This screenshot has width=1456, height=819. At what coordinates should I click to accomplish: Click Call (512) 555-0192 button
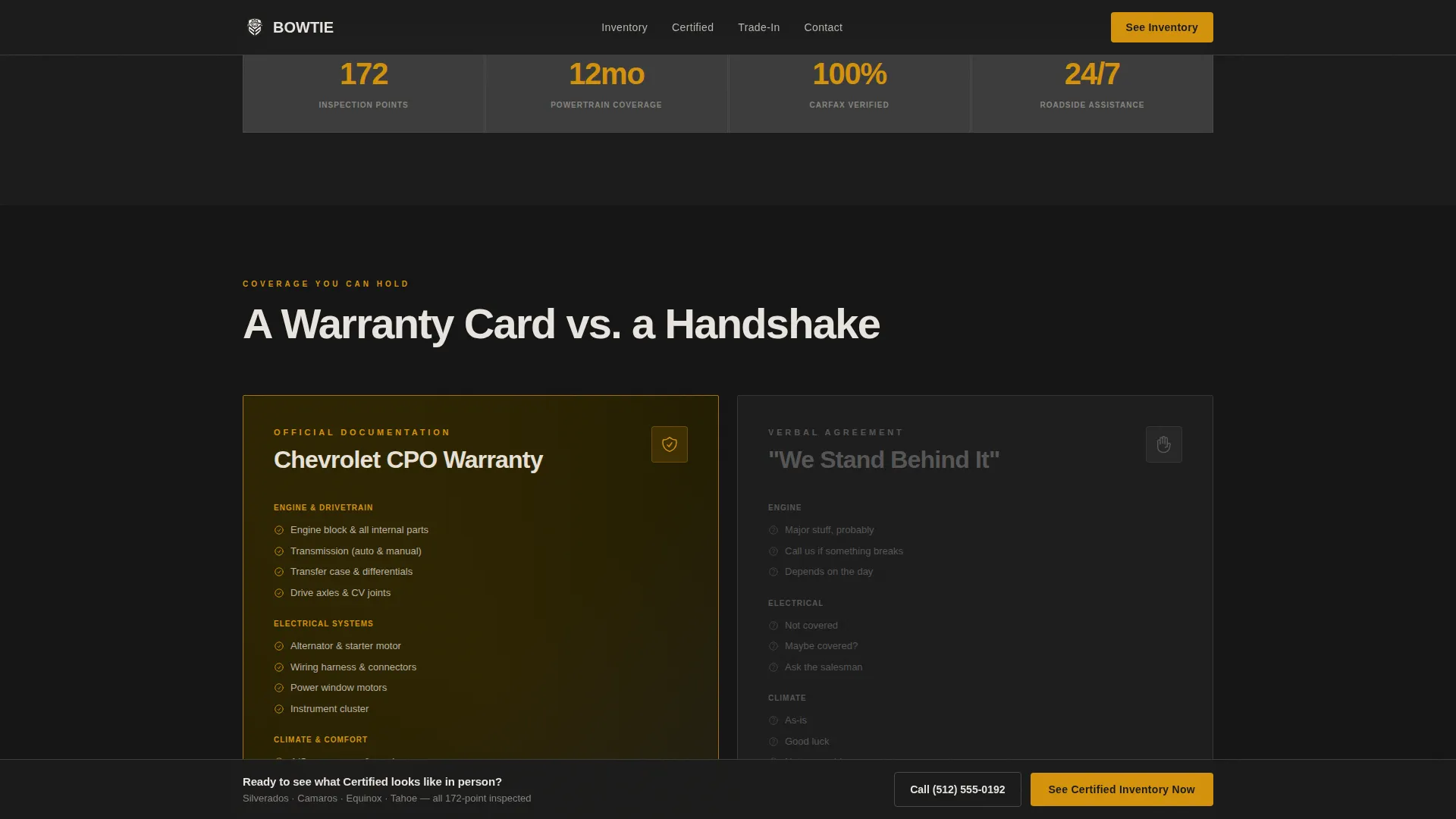click(957, 789)
